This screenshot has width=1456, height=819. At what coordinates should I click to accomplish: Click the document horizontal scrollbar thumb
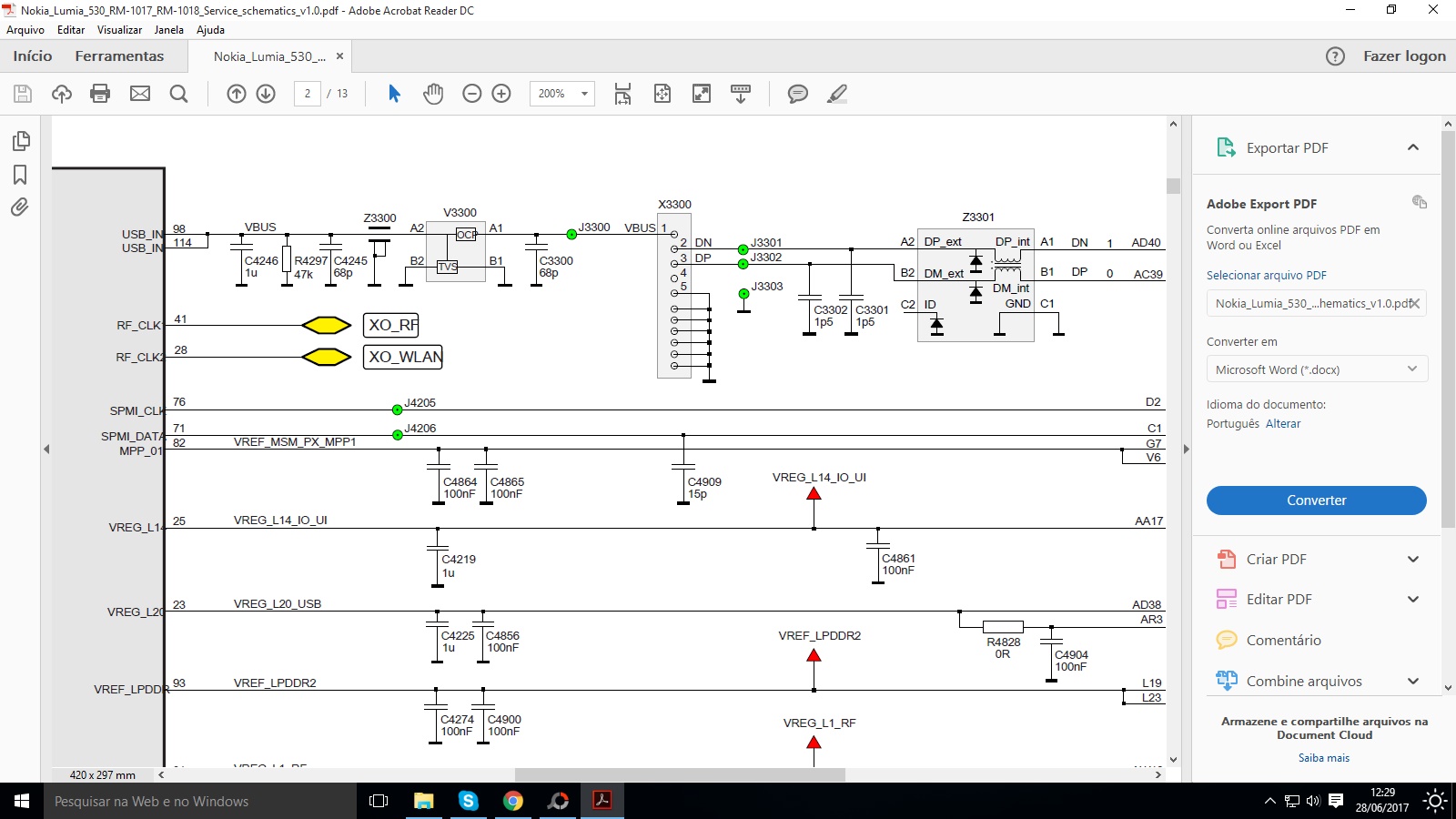pyautogui.click(x=680, y=775)
